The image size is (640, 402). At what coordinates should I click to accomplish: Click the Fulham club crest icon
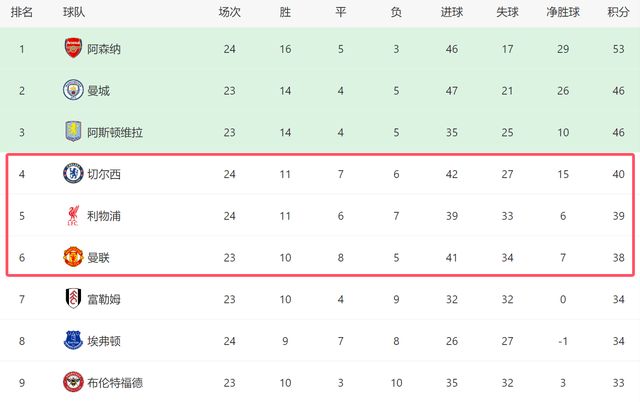tap(73, 299)
